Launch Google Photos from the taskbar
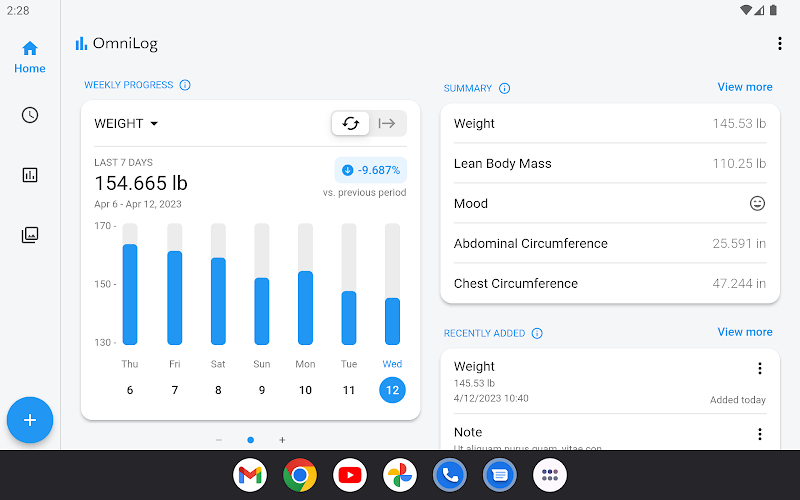800x500 pixels. tap(400, 476)
